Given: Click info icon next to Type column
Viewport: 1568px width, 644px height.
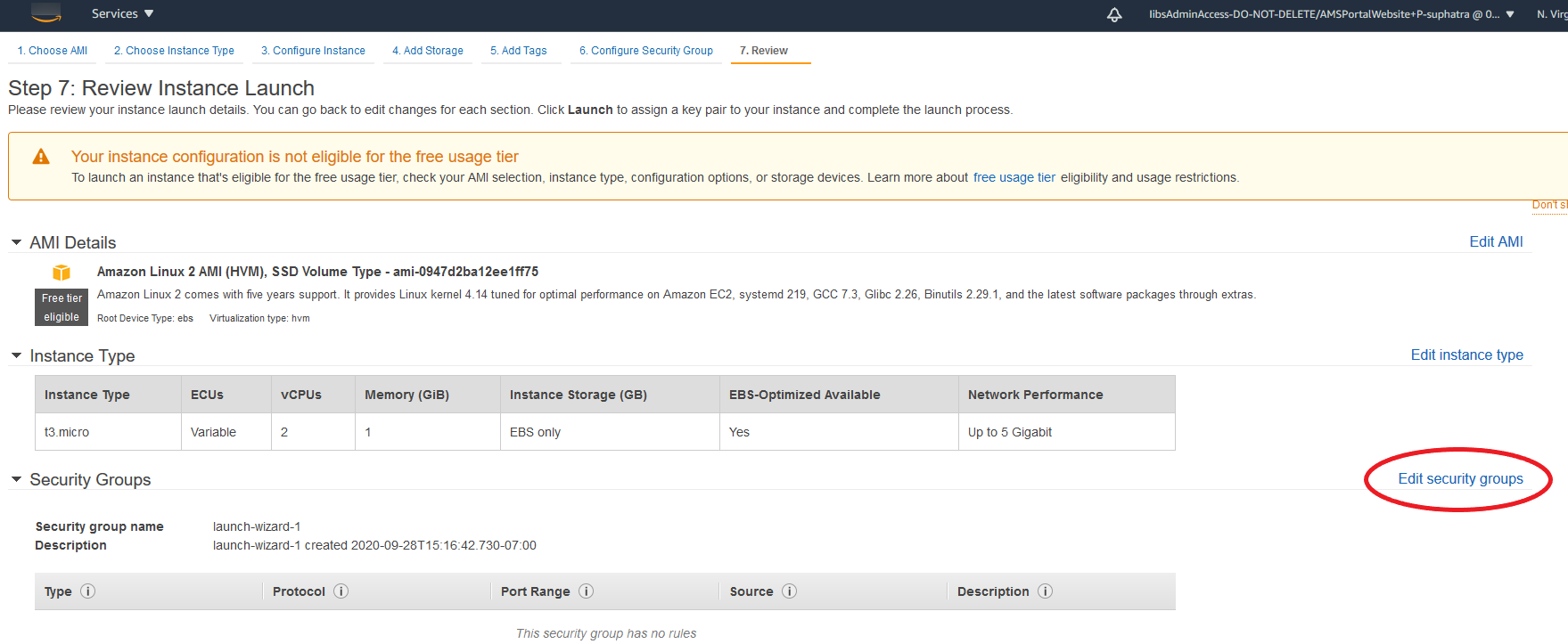Looking at the screenshot, I should [87, 591].
